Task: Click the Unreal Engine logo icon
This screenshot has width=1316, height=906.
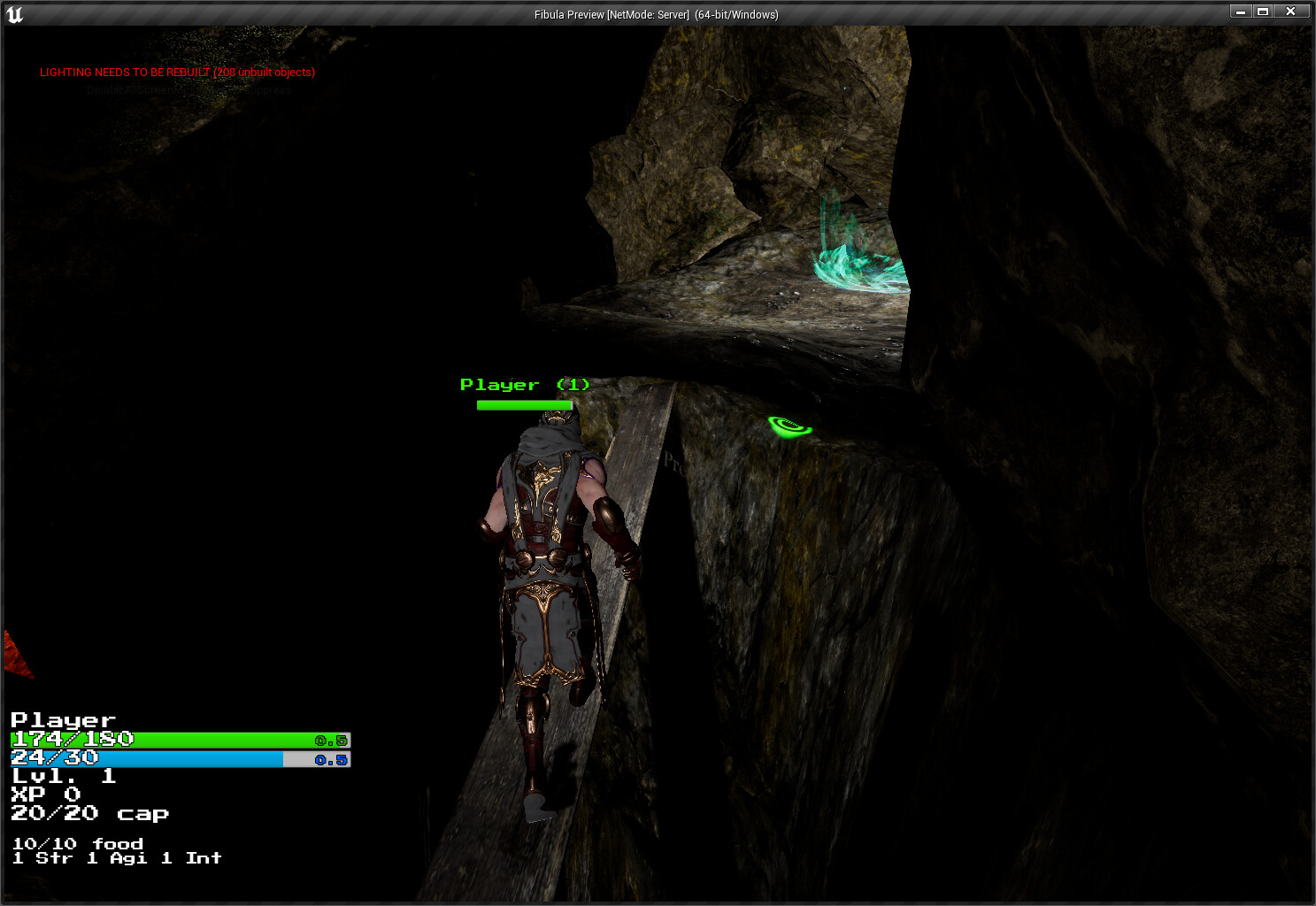Action: click(14, 14)
